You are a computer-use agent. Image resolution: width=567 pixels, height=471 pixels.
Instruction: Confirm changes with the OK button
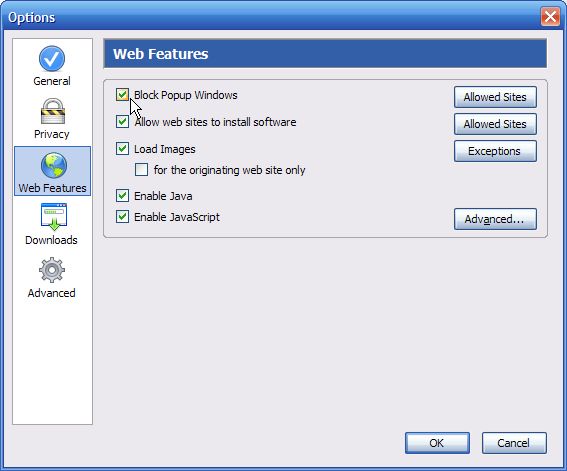[437, 443]
